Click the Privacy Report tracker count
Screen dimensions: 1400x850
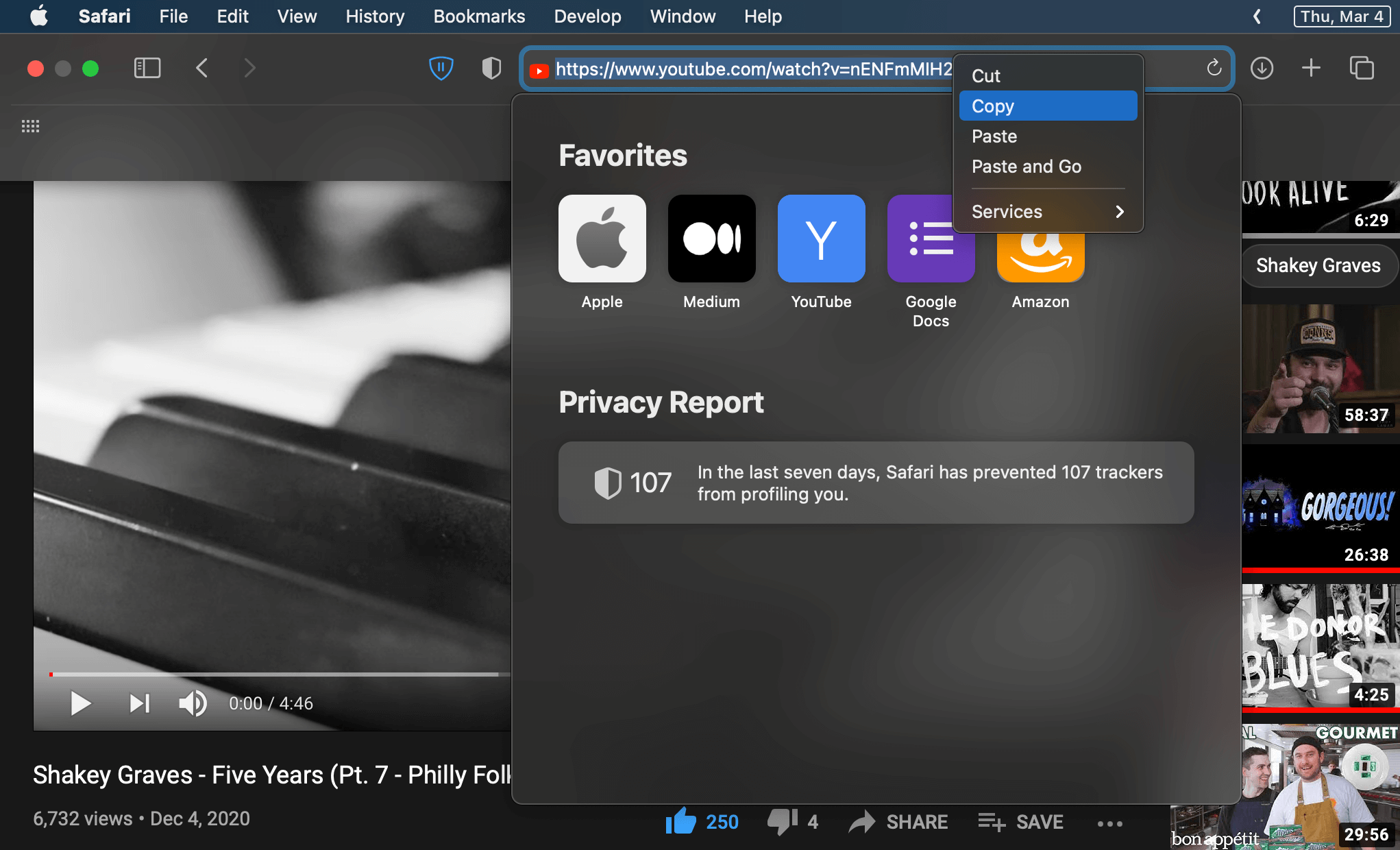[x=651, y=482]
